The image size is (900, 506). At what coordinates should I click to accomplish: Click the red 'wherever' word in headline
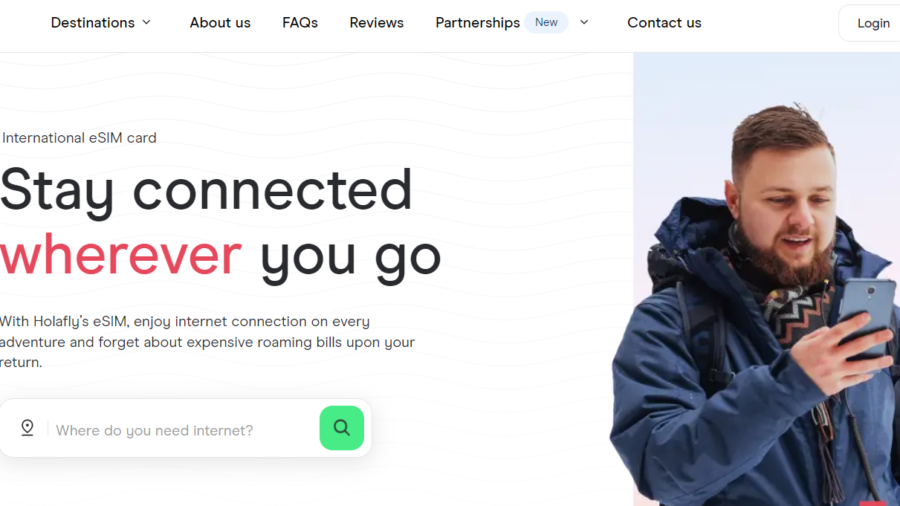(121, 255)
